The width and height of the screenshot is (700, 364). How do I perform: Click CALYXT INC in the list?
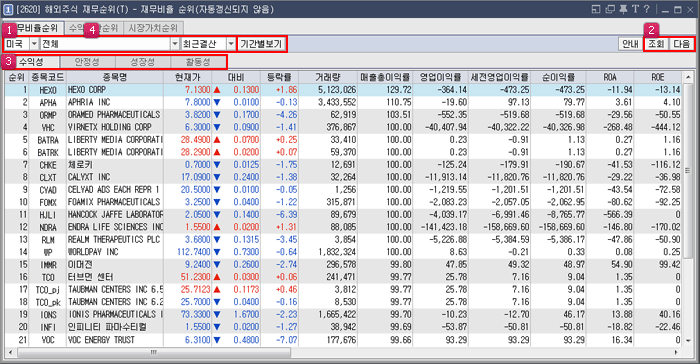[89, 177]
